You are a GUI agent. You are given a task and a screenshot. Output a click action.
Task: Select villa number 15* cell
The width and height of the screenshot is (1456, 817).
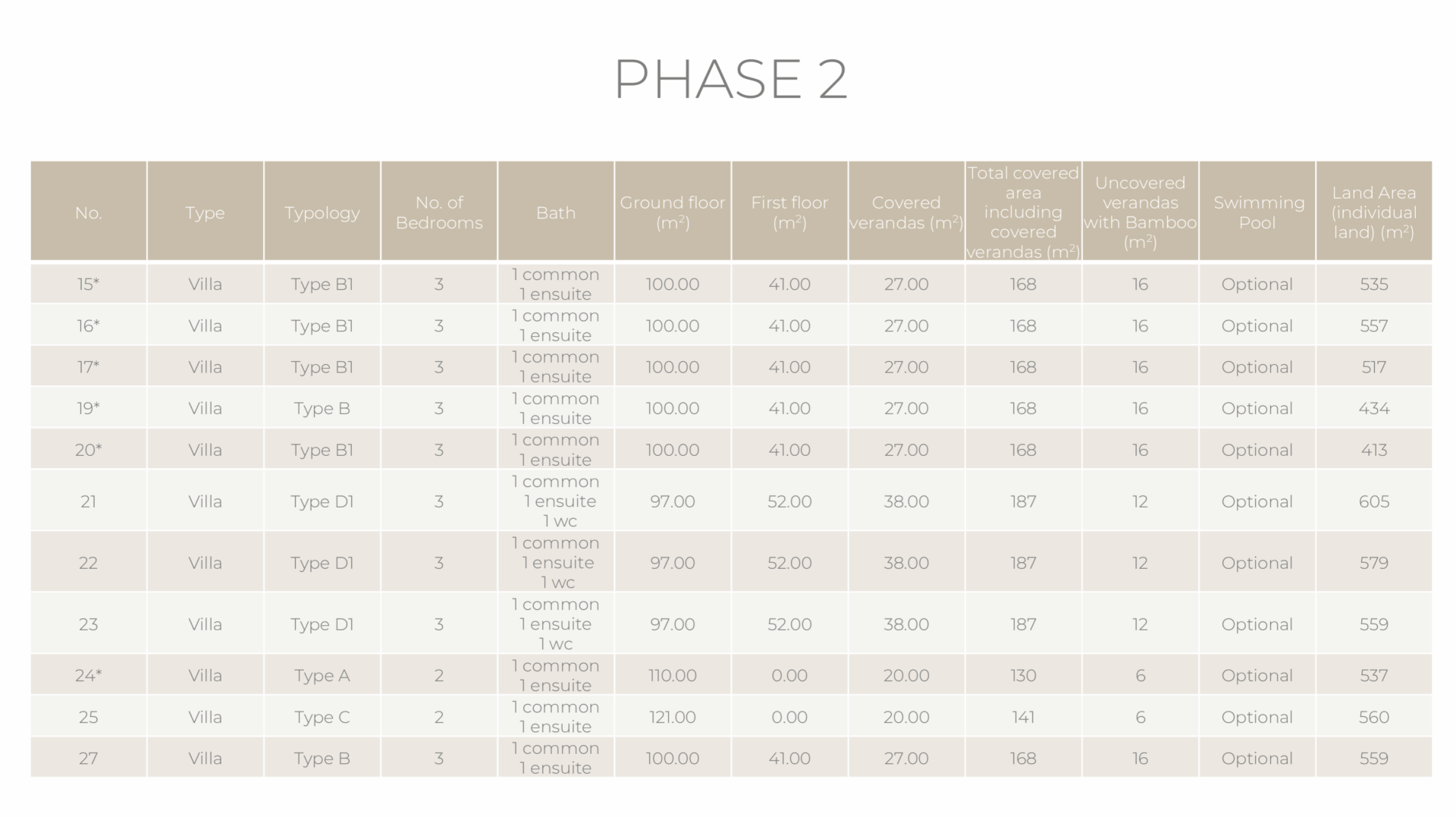89,284
